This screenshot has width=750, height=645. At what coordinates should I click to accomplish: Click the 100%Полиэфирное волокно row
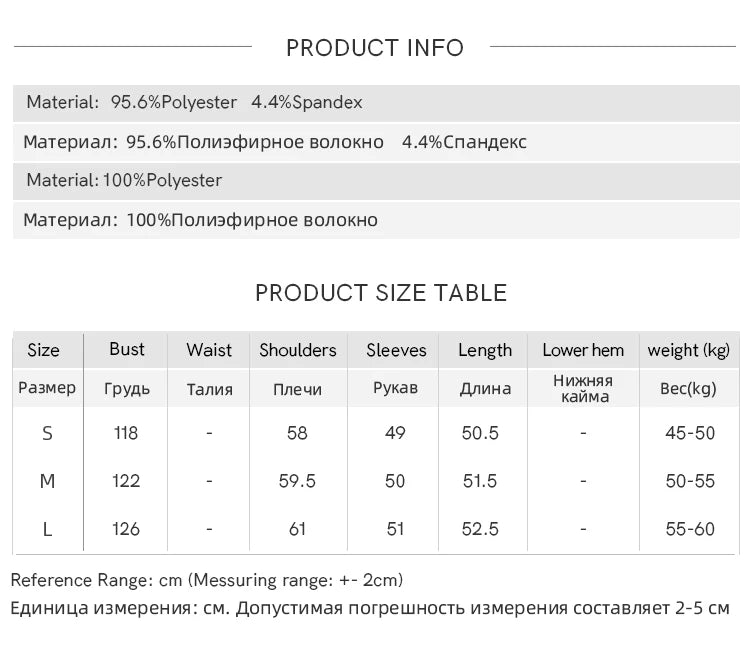(376, 220)
